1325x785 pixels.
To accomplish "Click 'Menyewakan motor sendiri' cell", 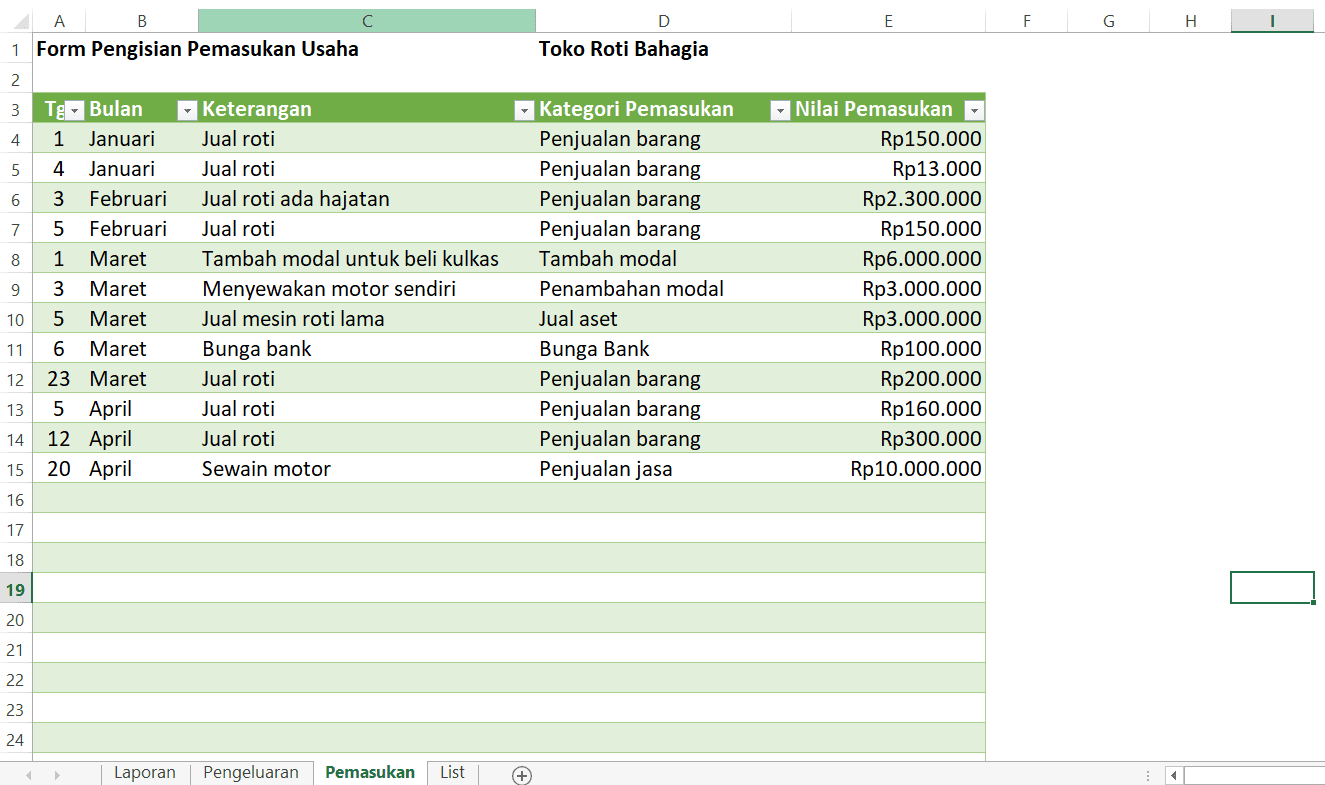I will coord(367,289).
